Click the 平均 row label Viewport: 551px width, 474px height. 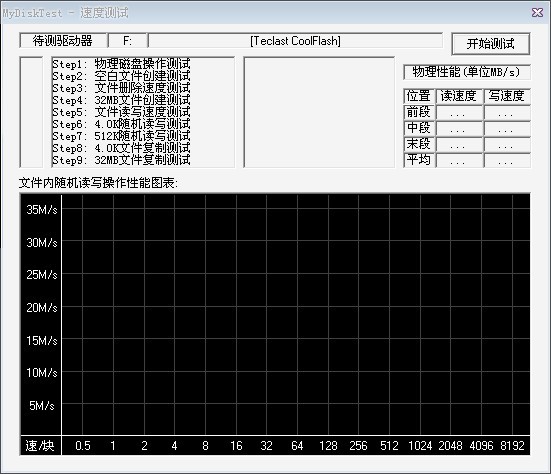point(419,160)
